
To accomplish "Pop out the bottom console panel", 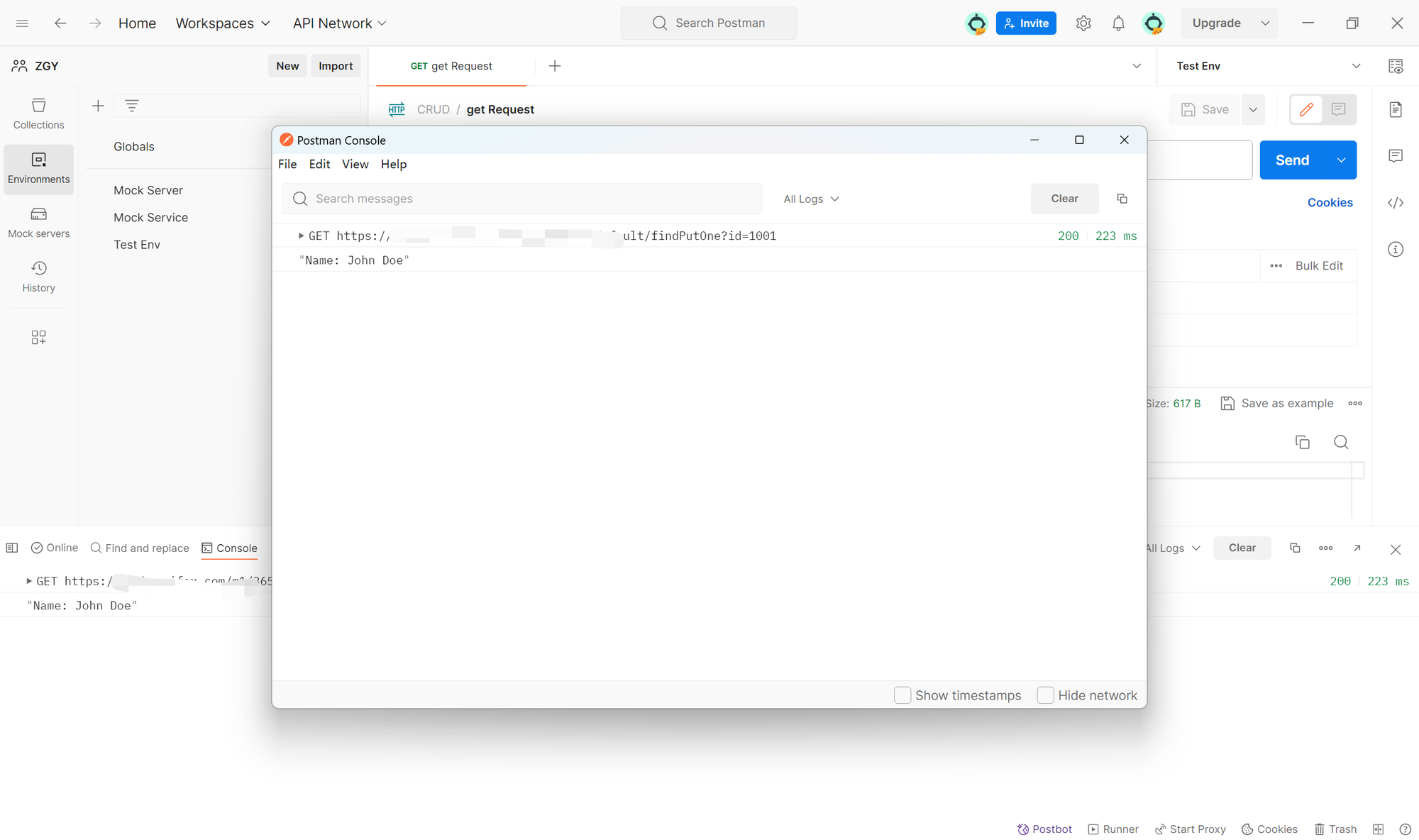I will pyautogui.click(x=1357, y=548).
